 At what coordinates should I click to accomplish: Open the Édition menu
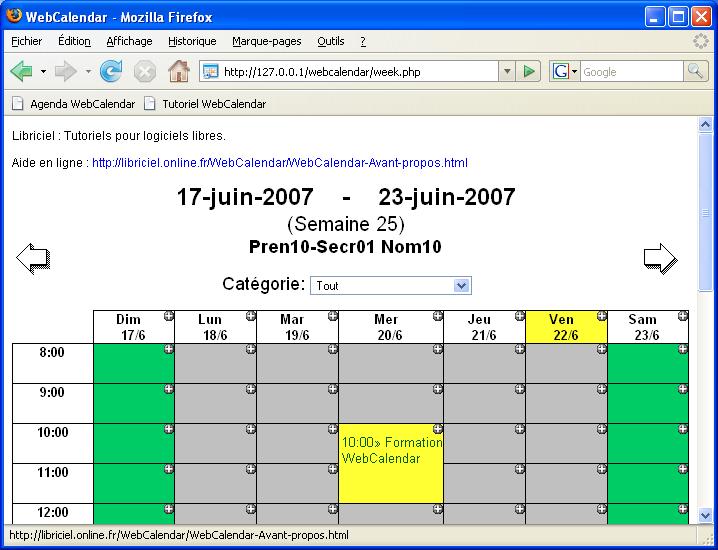[x=74, y=41]
